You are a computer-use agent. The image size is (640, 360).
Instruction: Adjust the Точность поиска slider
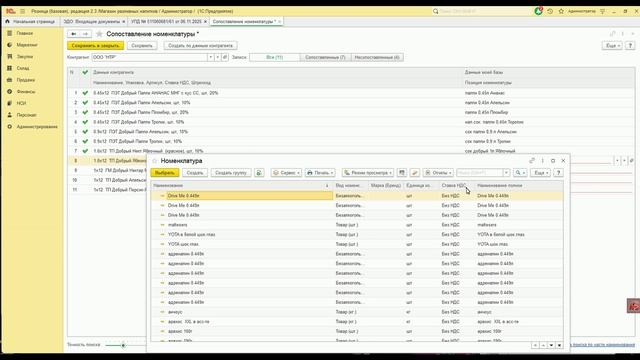coord(123,345)
